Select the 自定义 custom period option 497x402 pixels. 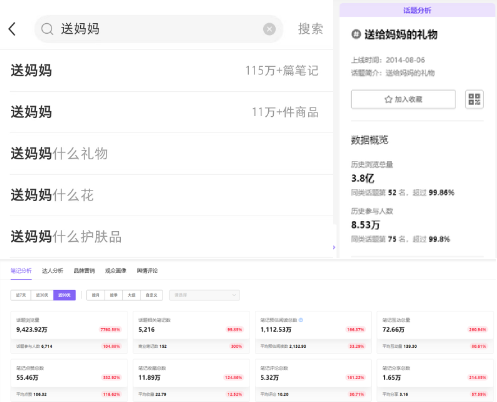click(x=152, y=295)
